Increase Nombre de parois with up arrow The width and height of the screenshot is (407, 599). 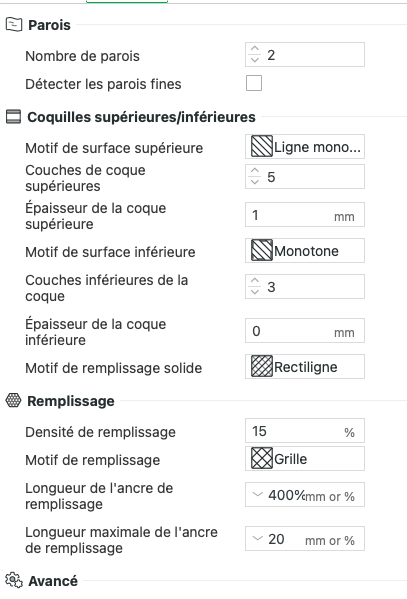[255, 49]
